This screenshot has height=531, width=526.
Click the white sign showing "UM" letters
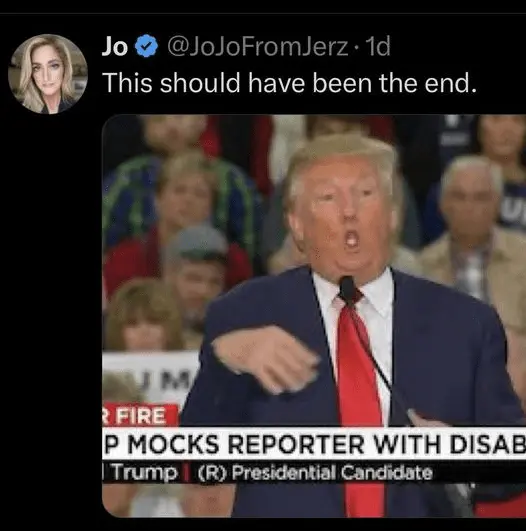151,379
